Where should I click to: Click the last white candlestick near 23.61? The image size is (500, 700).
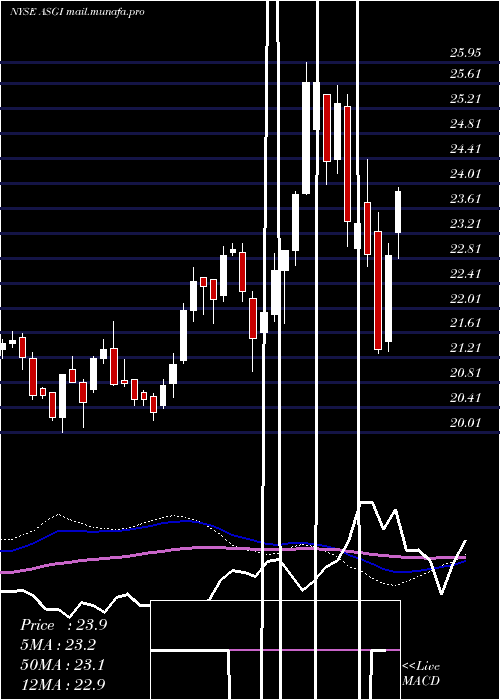point(398,212)
